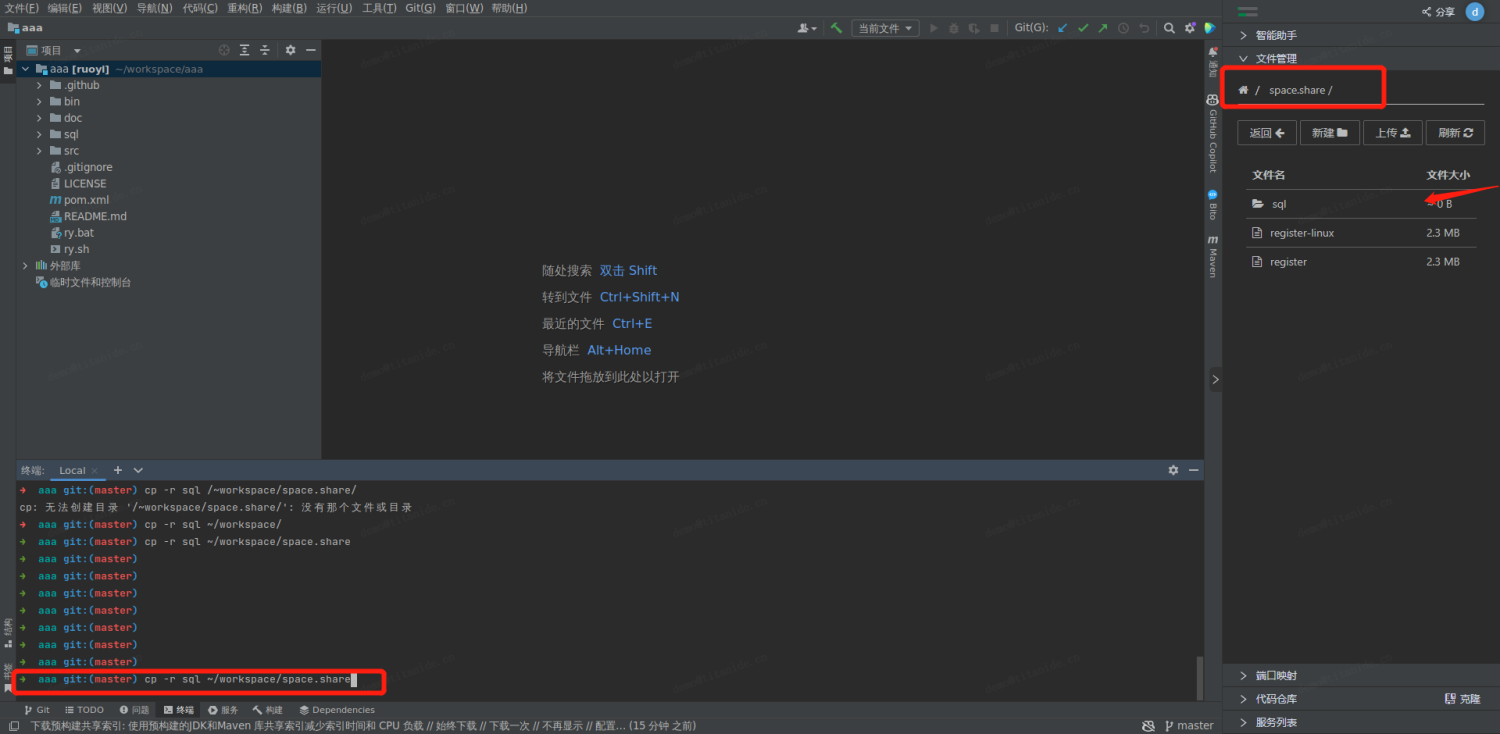Click the Git rollback undo arrow
Screen dimensions: 1500x734
[1144, 28]
